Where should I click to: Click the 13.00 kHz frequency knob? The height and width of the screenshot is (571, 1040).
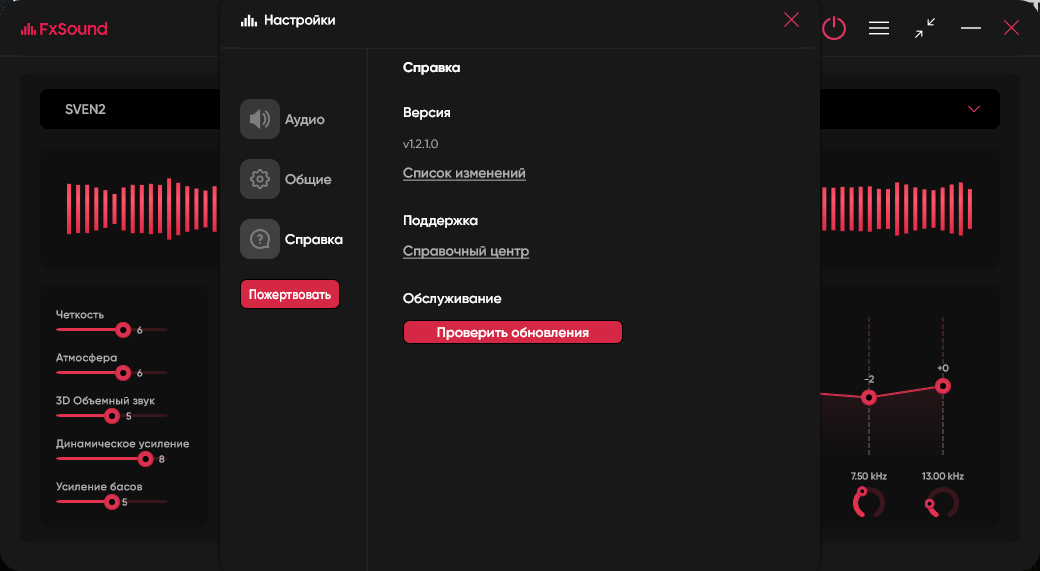(x=942, y=503)
